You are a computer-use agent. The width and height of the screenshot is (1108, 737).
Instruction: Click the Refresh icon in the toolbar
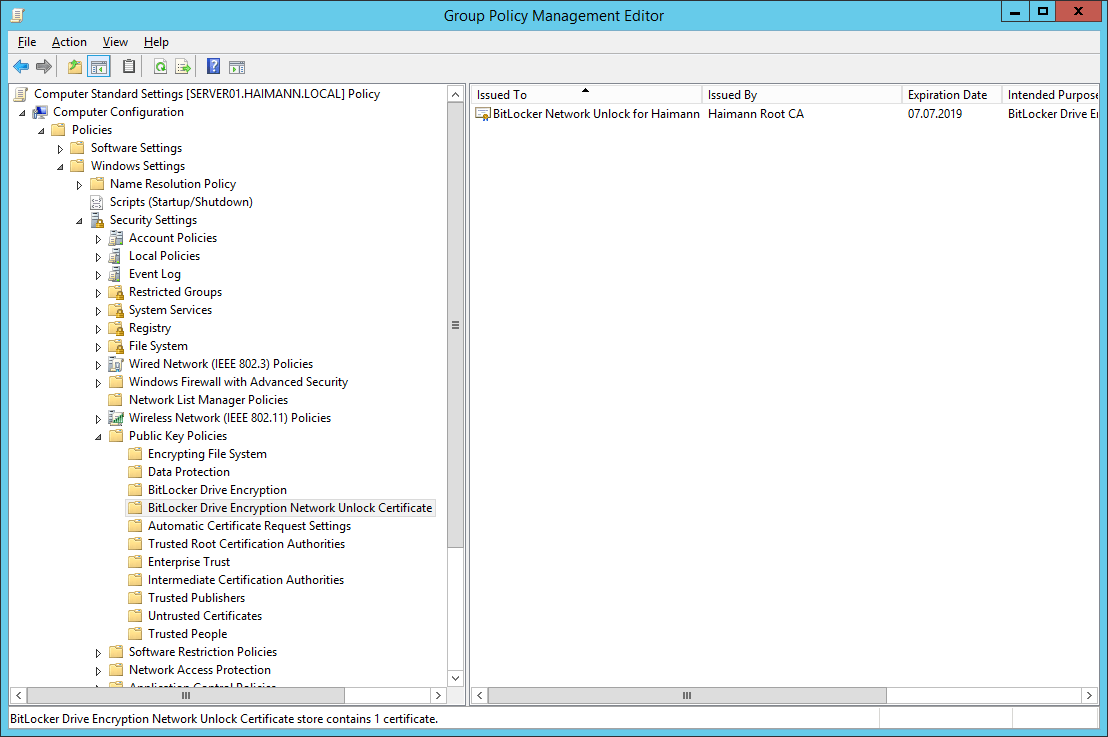(160, 66)
